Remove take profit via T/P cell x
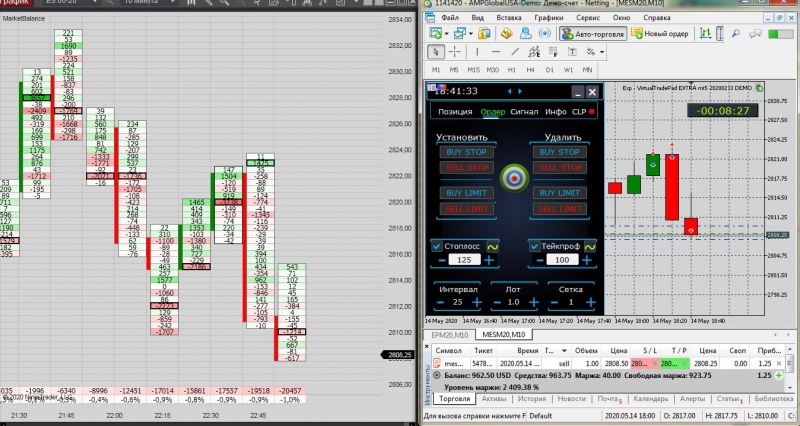This screenshot has height=426, width=800. tap(683, 364)
